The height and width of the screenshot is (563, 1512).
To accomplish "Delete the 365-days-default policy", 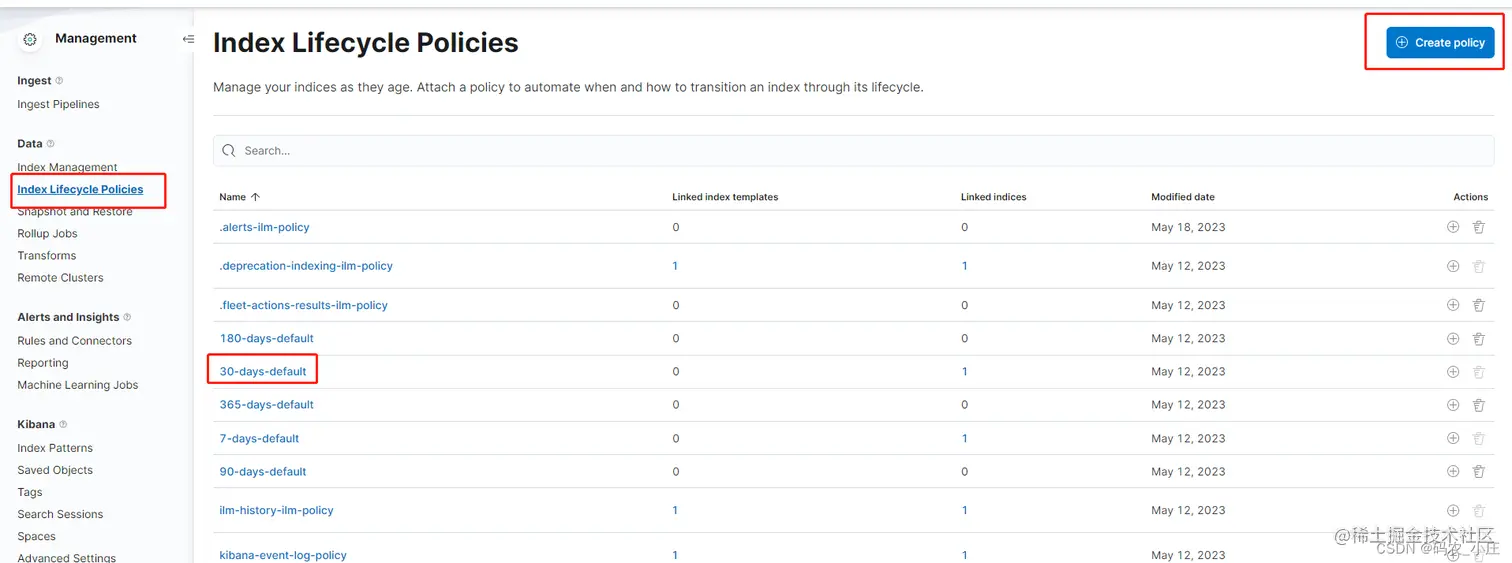I will pos(1478,405).
